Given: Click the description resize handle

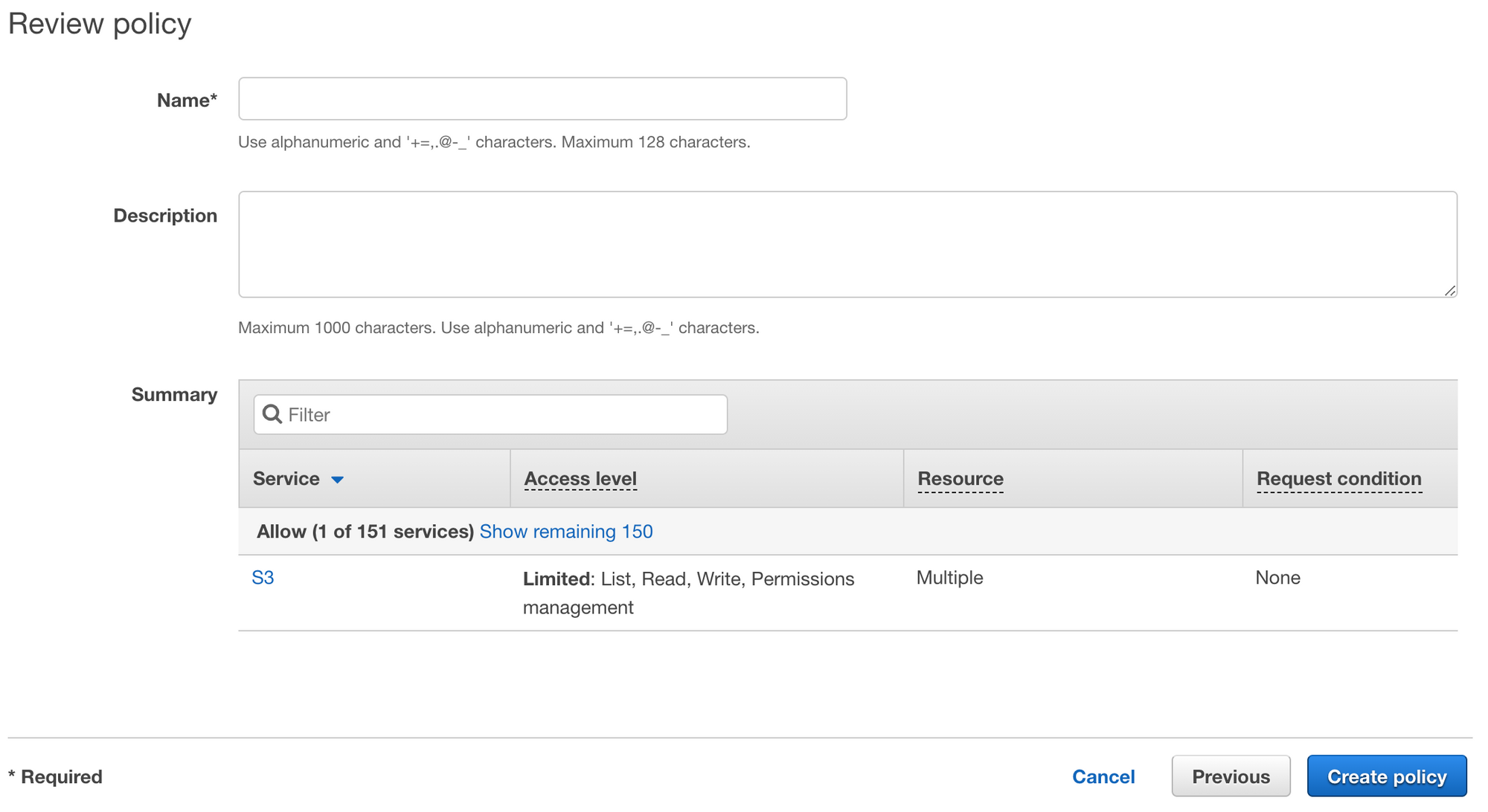Looking at the screenshot, I should [x=1449, y=291].
